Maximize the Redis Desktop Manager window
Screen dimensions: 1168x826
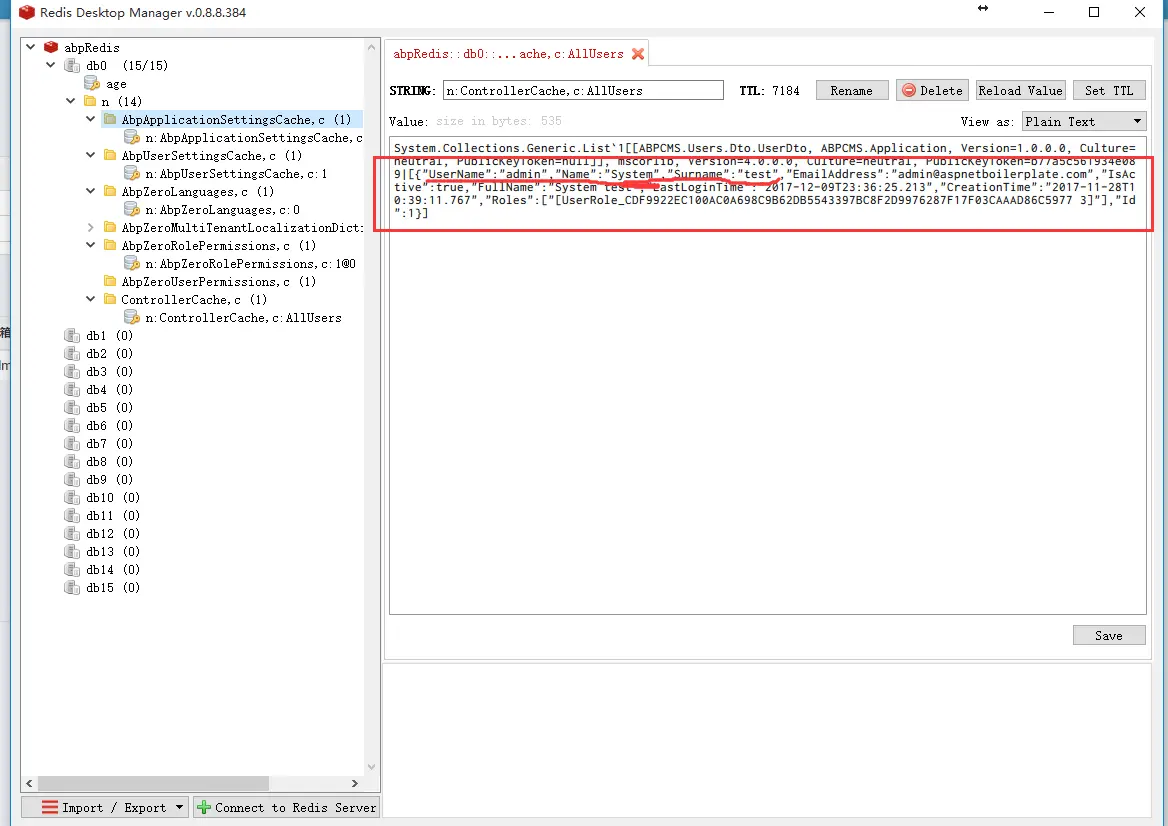(1094, 12)
